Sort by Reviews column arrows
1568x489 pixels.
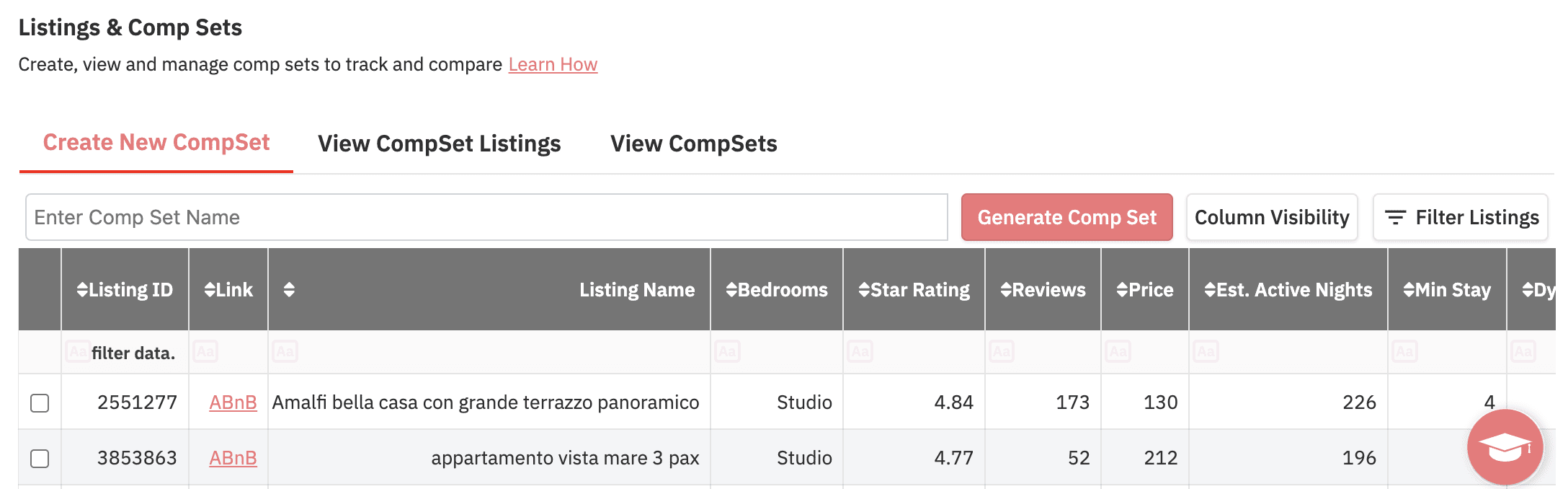1006,290
